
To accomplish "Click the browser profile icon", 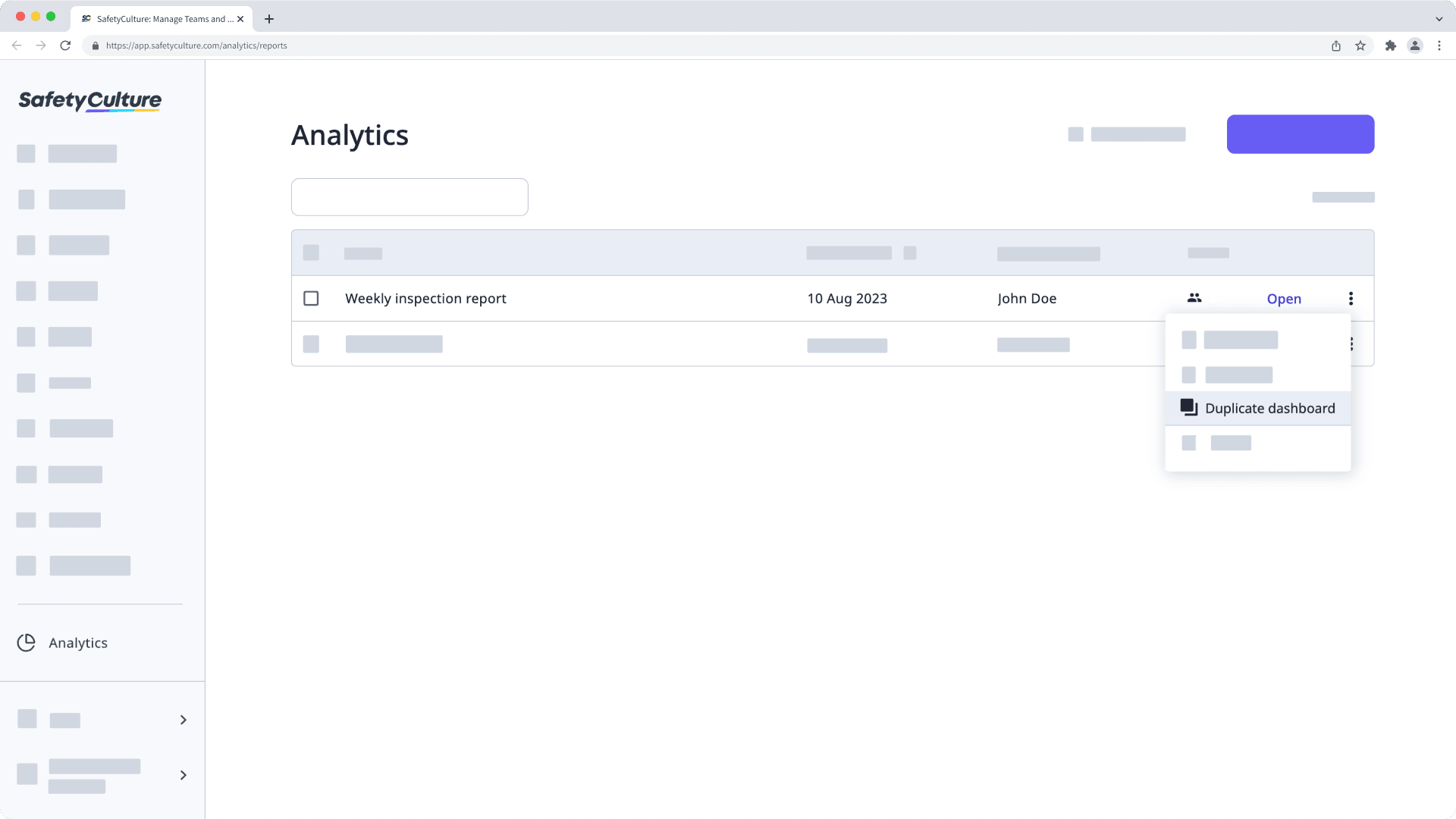I will [x=1415, y=45].
